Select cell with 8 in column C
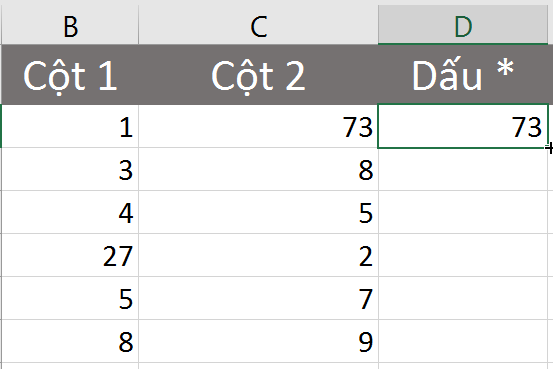553x369 pixels. [x=259, y=169]
